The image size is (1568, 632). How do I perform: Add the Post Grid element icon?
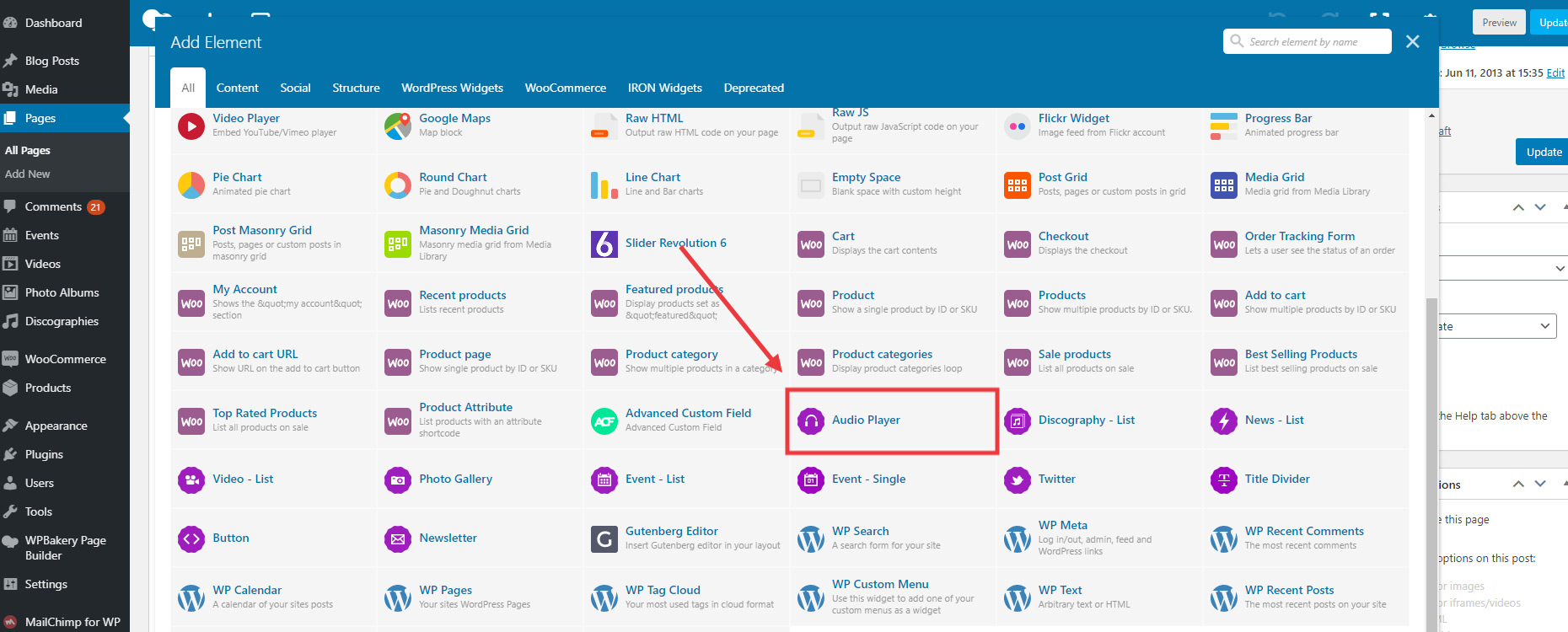[1018, 185]
